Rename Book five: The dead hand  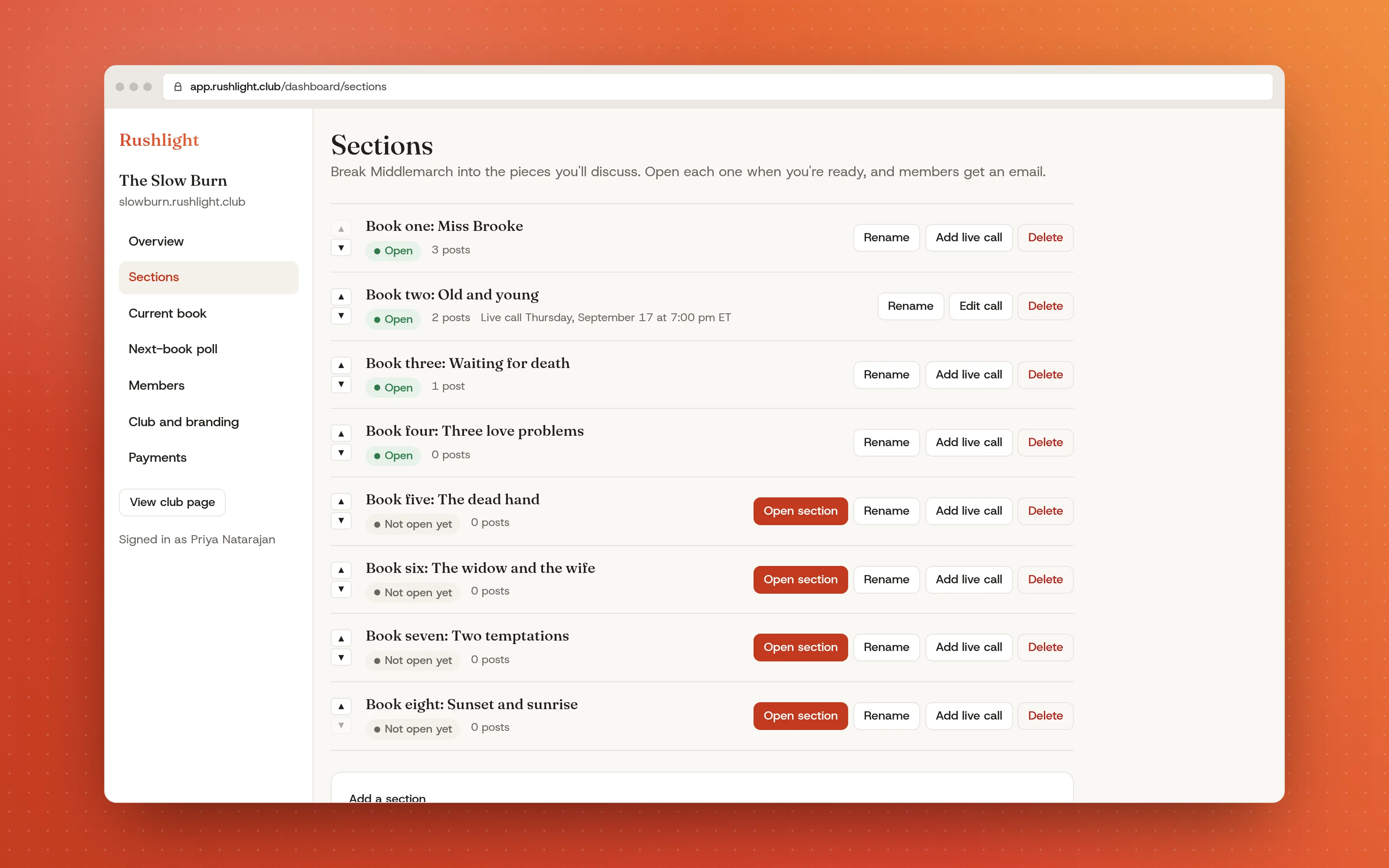pyautogui.click(x=886, y=511)
